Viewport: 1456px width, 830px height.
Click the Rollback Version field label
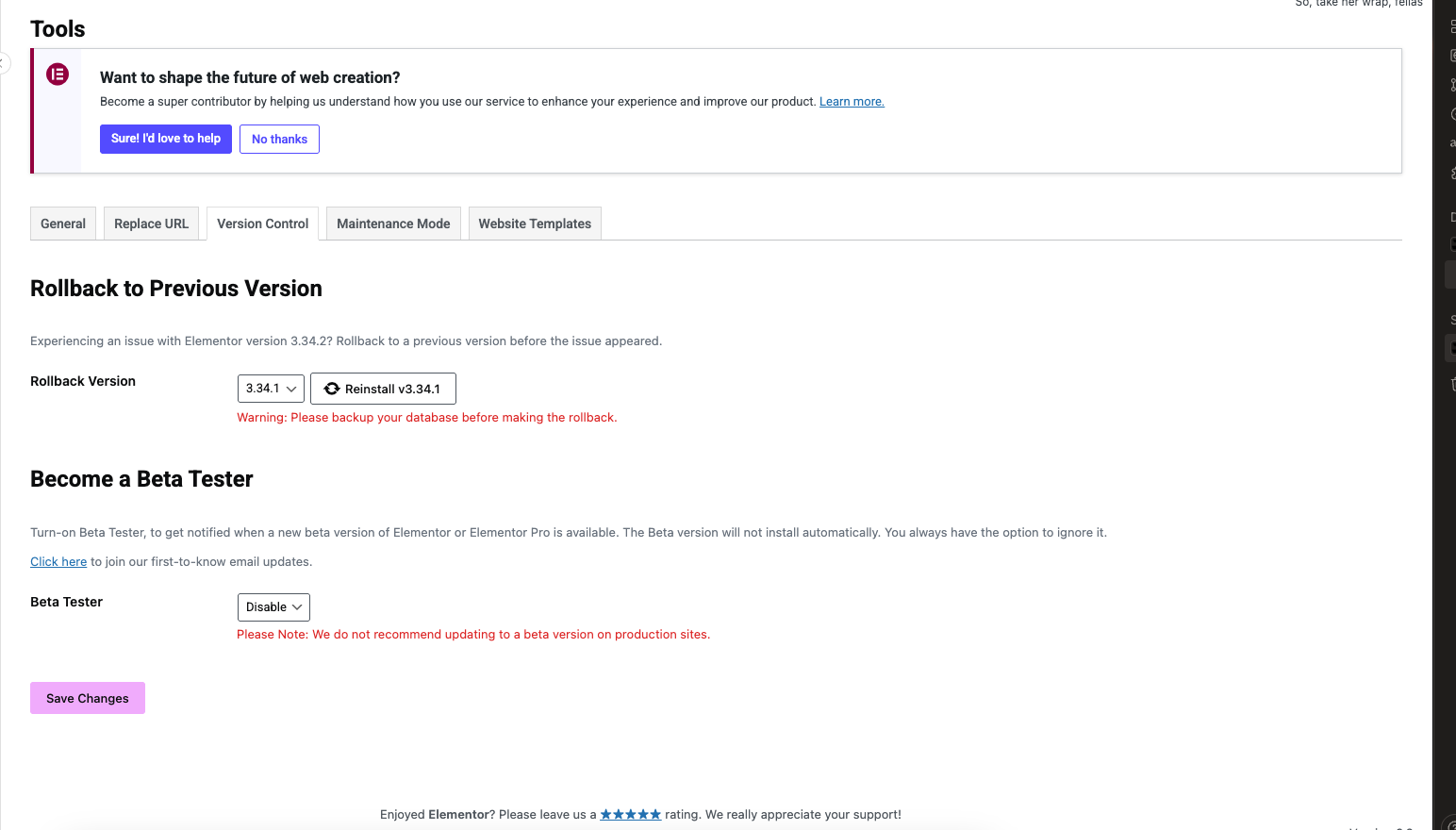(x=83, y=381)
